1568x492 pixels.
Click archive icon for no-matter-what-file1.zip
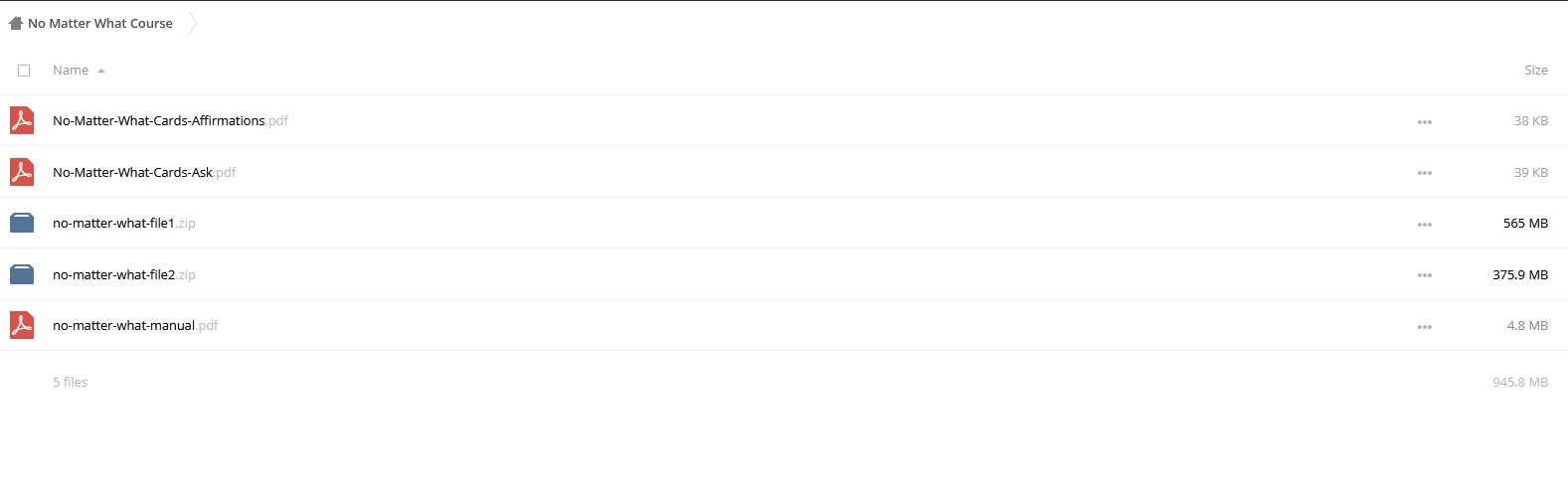pyautogui.click(x=22, y=223)
